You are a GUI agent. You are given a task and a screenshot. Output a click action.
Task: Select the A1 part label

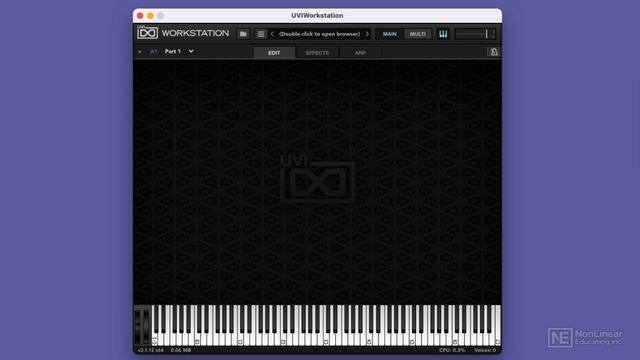click(x=153, y=51)
